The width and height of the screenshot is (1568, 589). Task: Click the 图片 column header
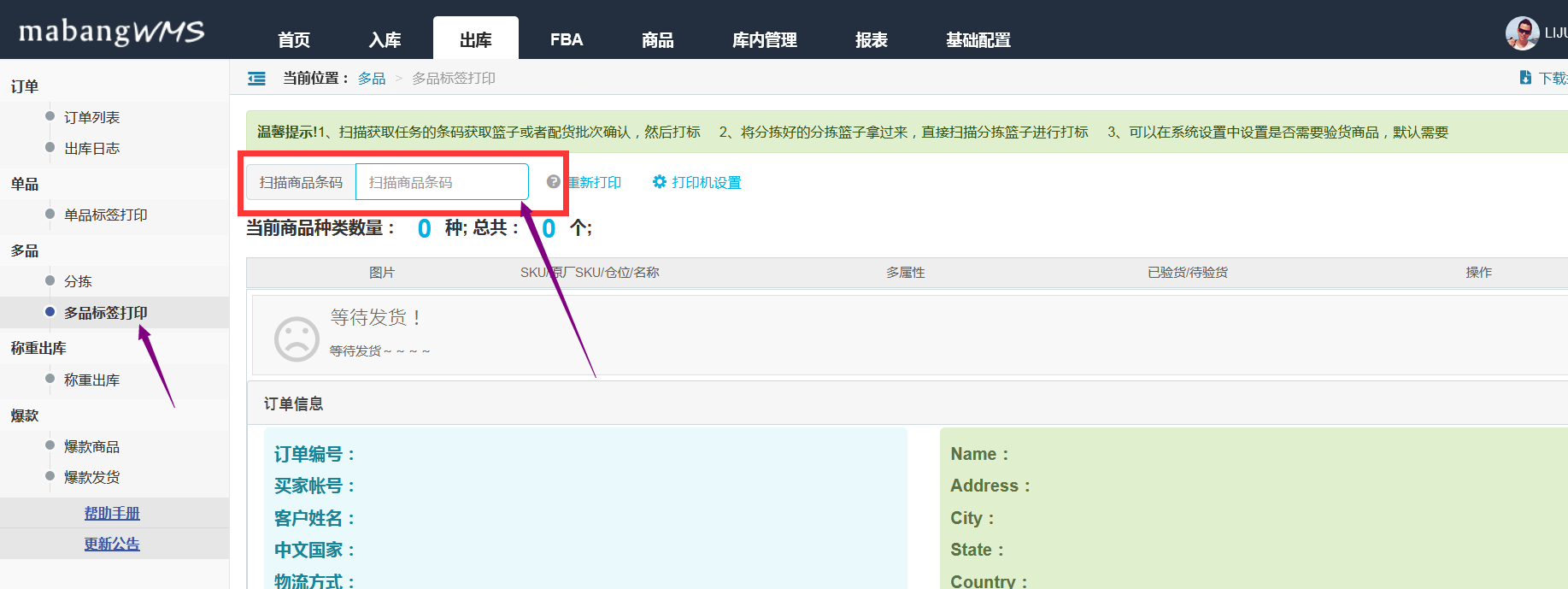click(382, 272)
